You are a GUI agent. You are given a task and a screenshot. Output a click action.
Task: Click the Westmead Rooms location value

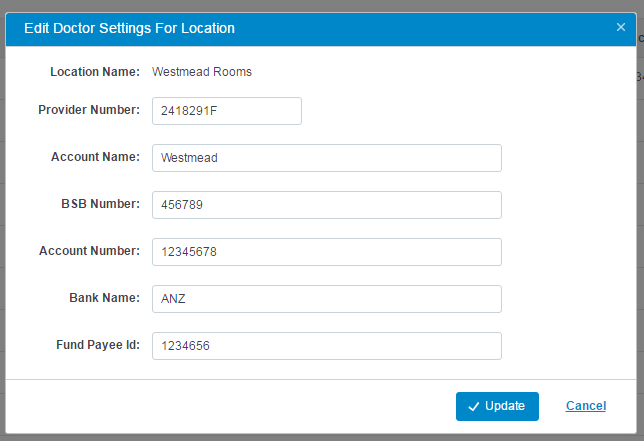[202, 72]
